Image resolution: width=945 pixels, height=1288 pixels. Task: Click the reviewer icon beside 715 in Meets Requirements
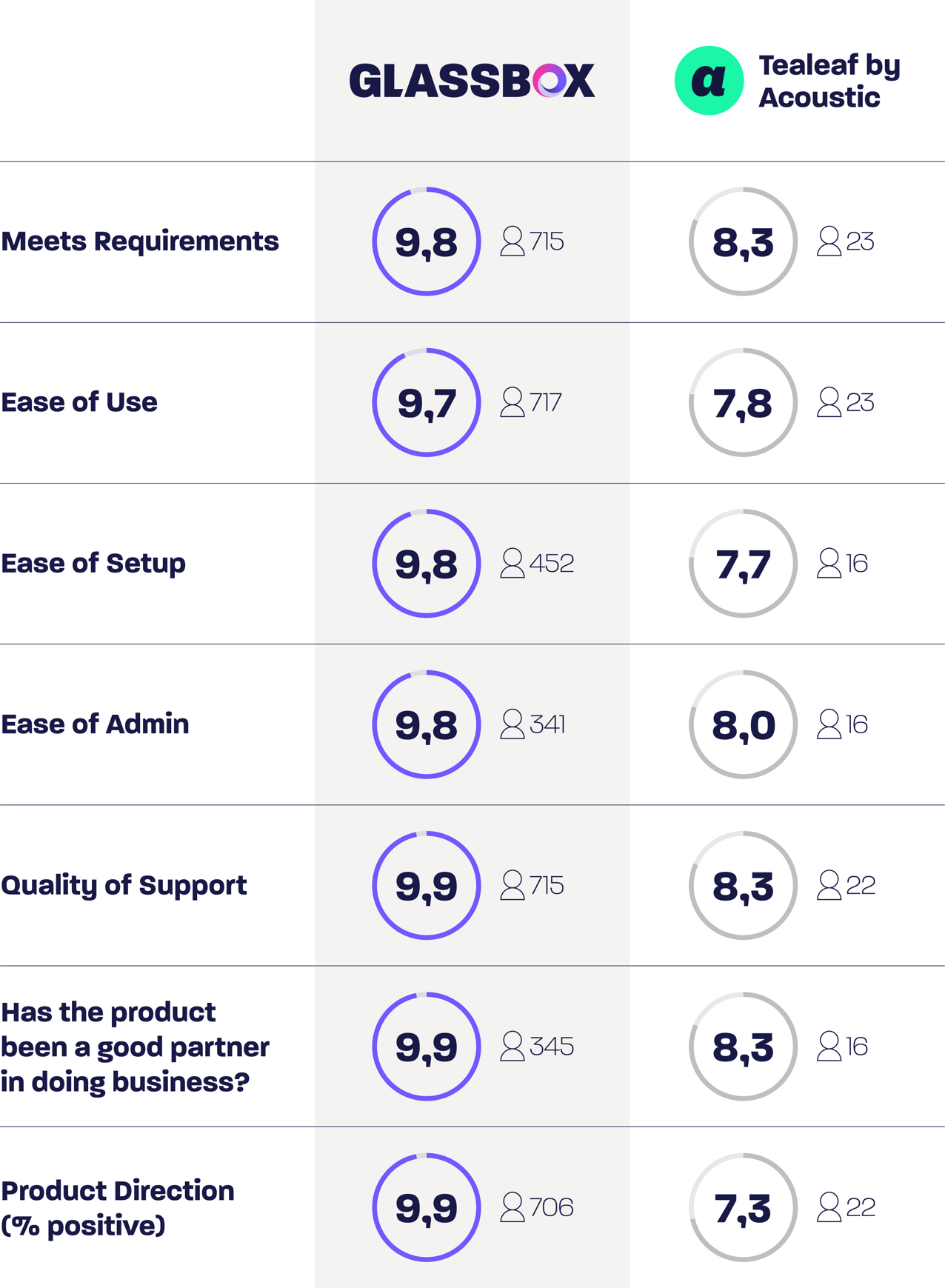click(512, 241)
